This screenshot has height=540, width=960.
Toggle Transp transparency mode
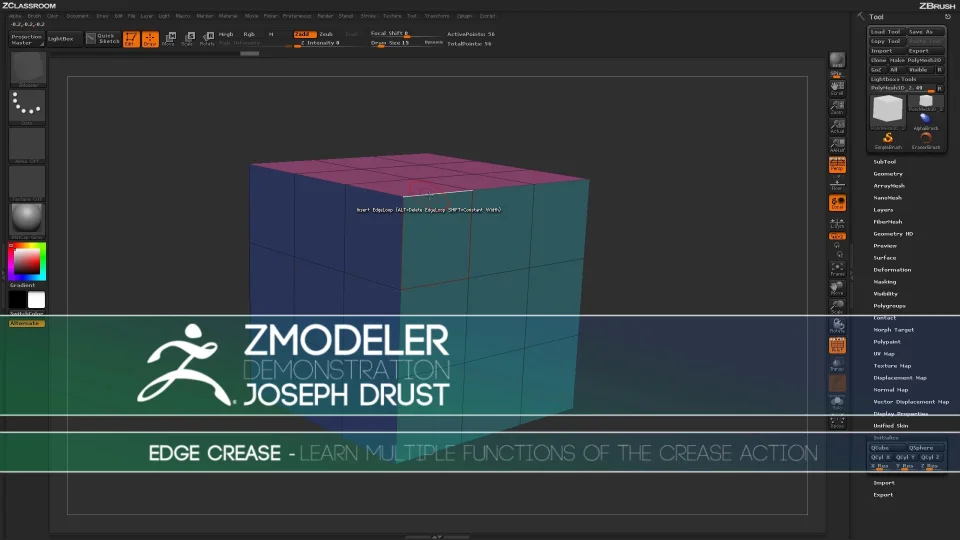coord(837,365)
